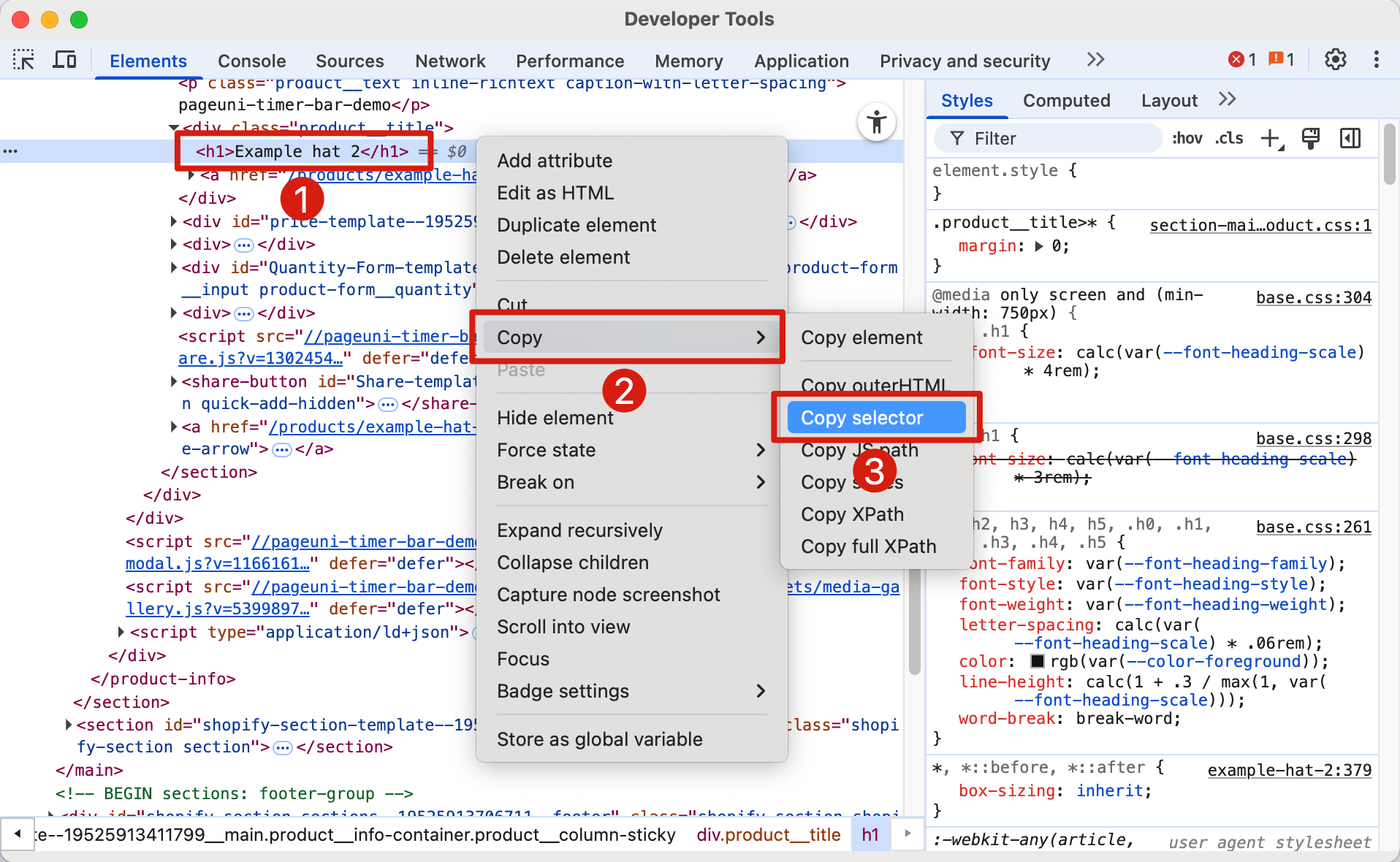This screenshot has width=1400, height=862.
Task: Activate the inspect element picker icon
Action: point(23,60)
